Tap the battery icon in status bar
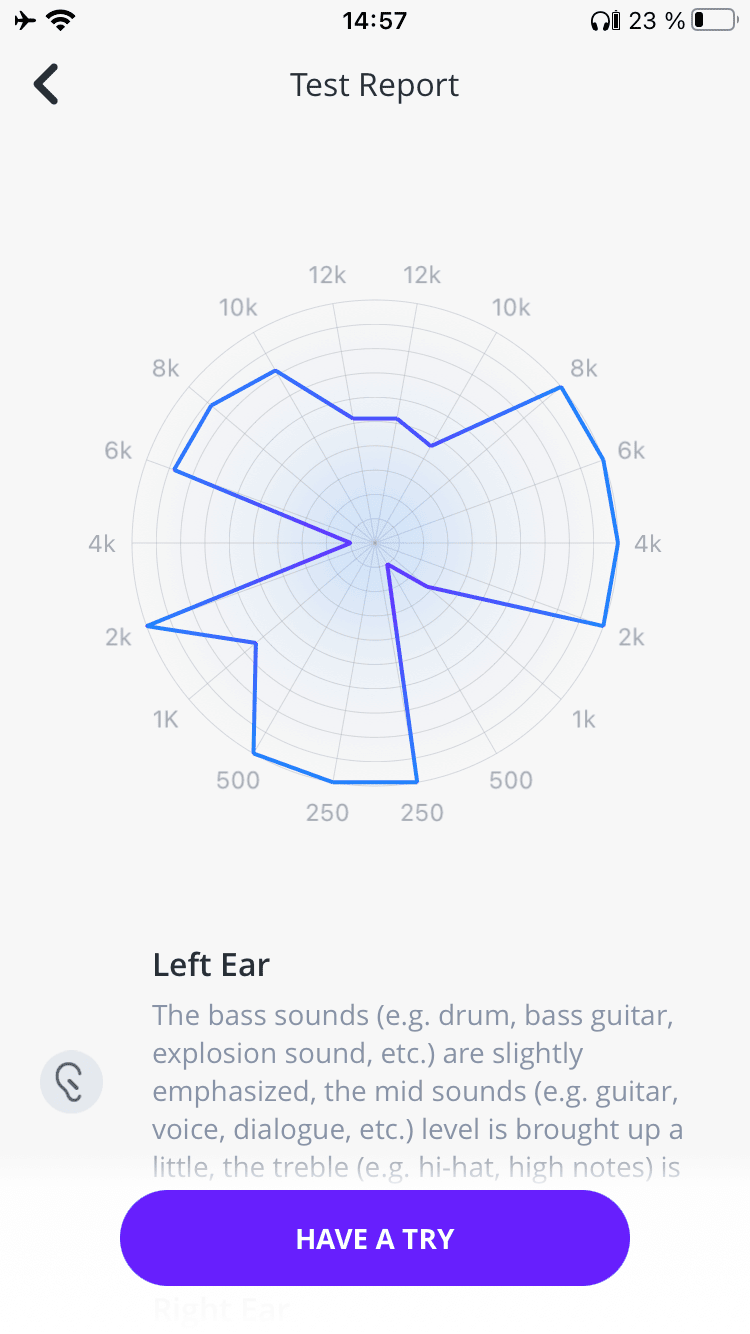 pyautogui.click(x=713, y=20)
